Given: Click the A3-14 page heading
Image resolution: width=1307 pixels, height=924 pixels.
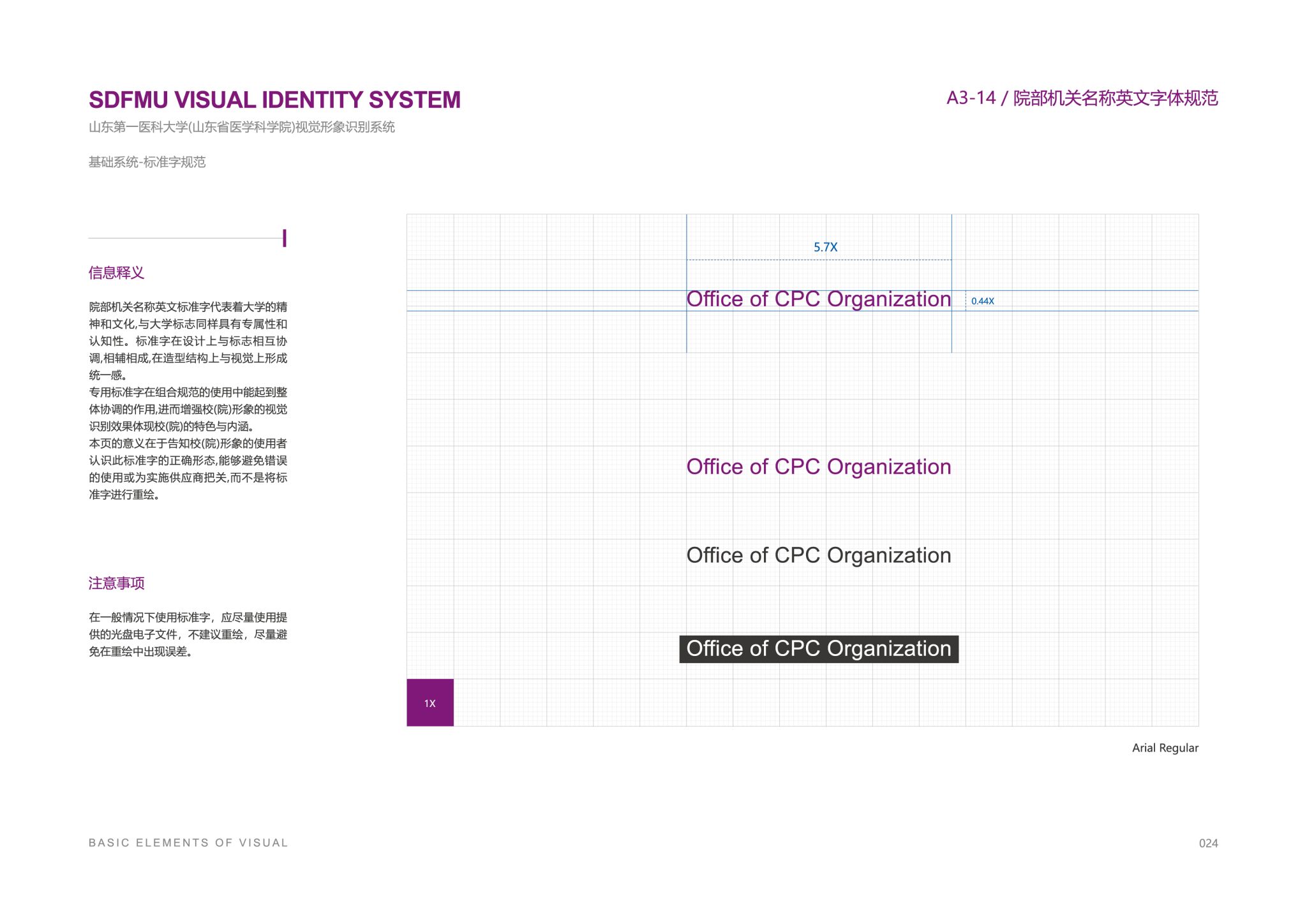Looking at the screenshot, I should (1082, 98).
